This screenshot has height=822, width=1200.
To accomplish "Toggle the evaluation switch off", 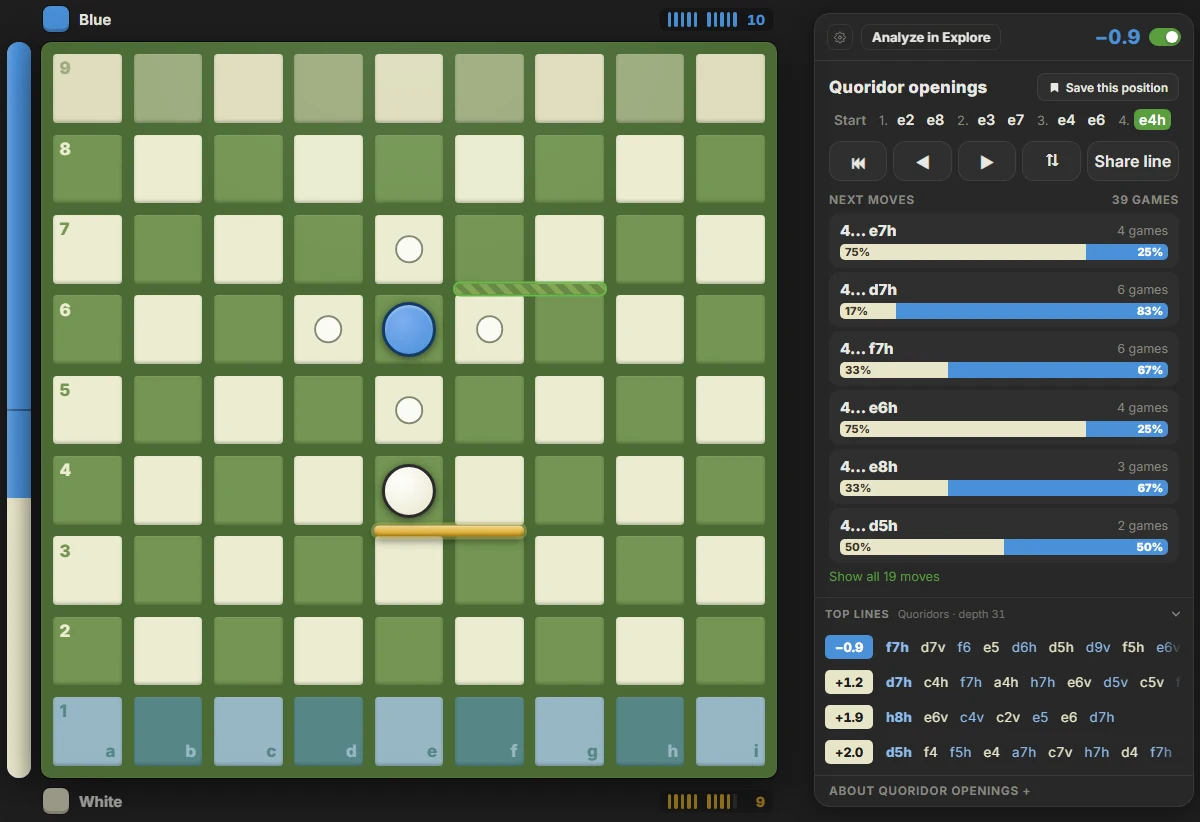I will click(1164, 37).
